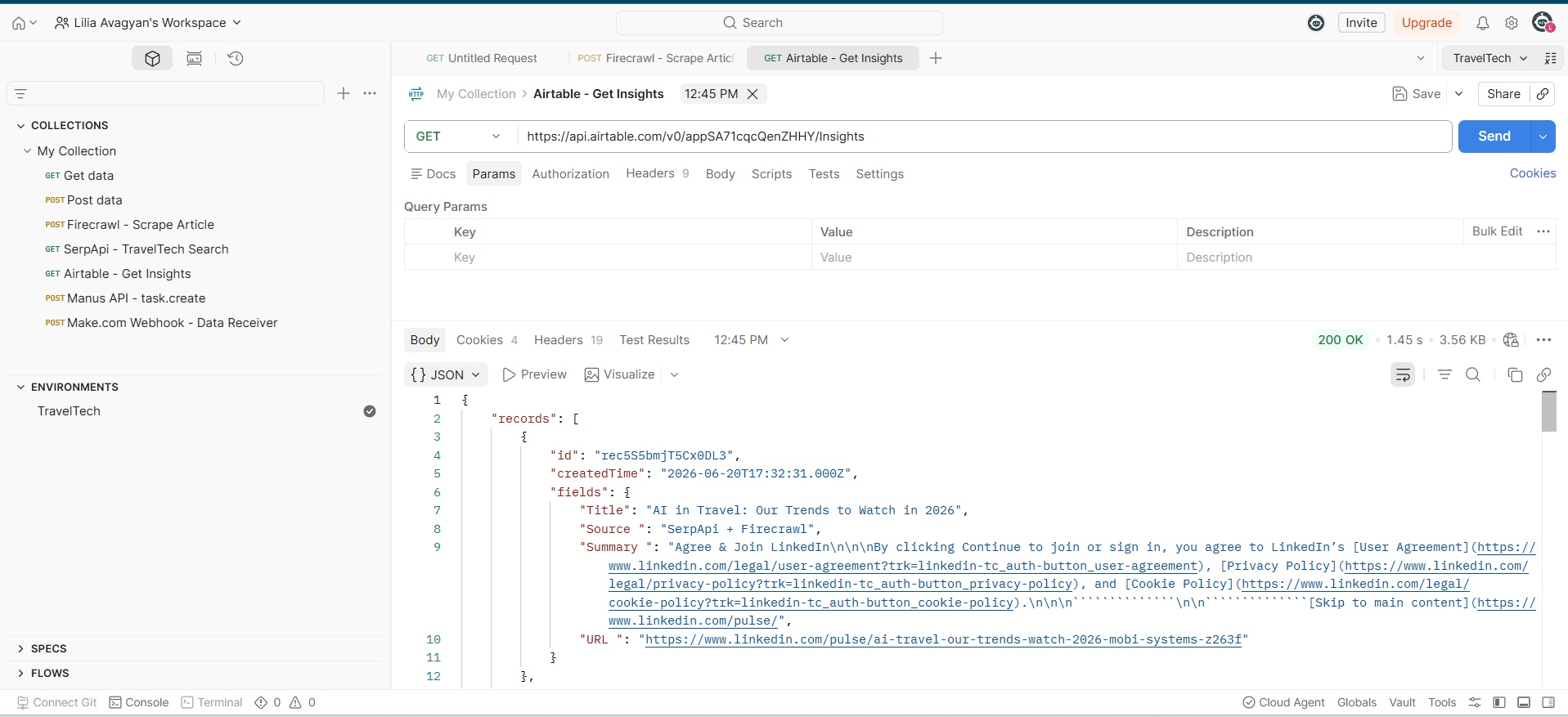This screenshot has height=717, width=1568.
Task: Open the Environments sidebar icon
Action: point(195,58)
